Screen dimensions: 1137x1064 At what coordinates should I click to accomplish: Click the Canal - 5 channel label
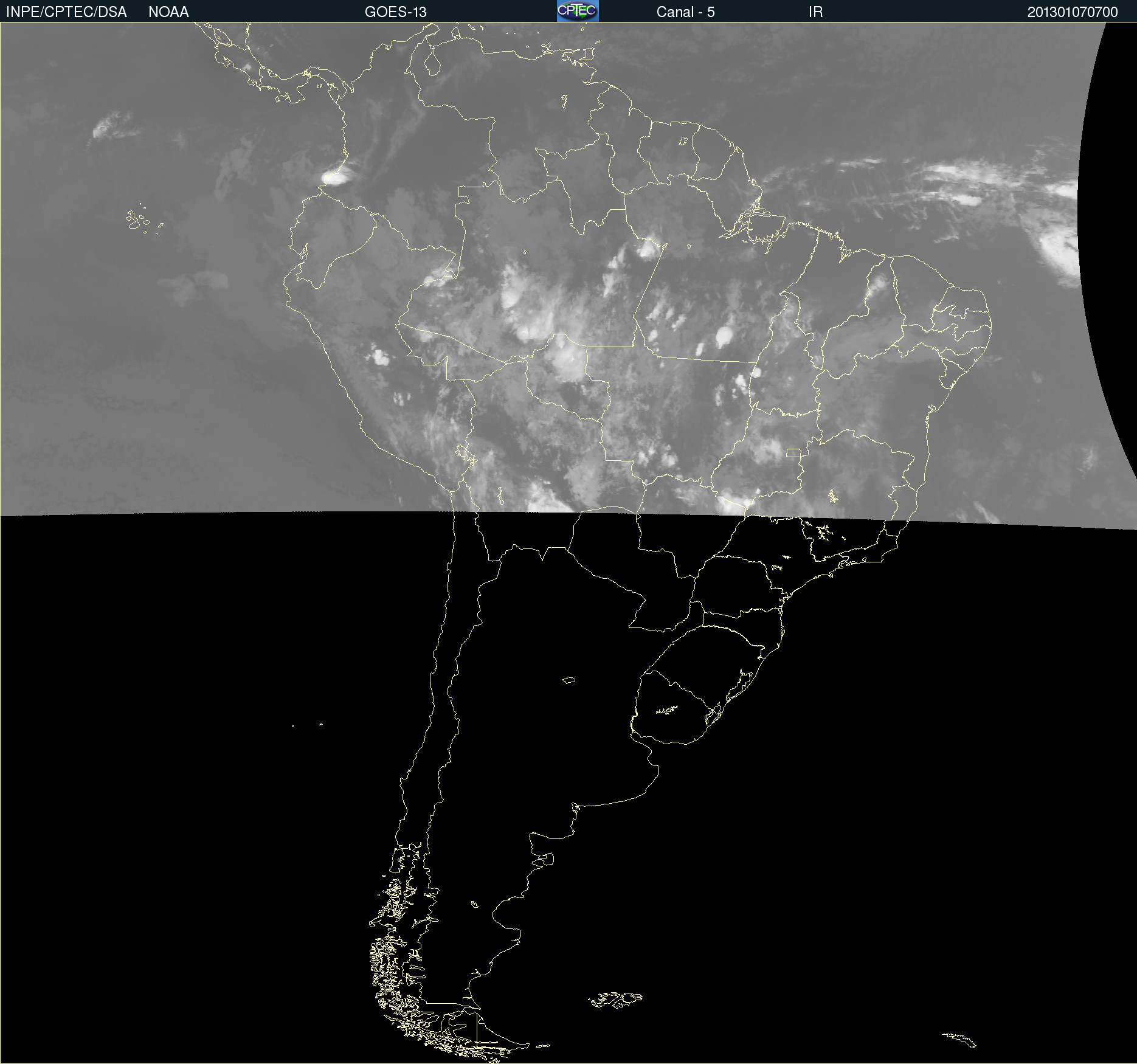tap(685, 12)
